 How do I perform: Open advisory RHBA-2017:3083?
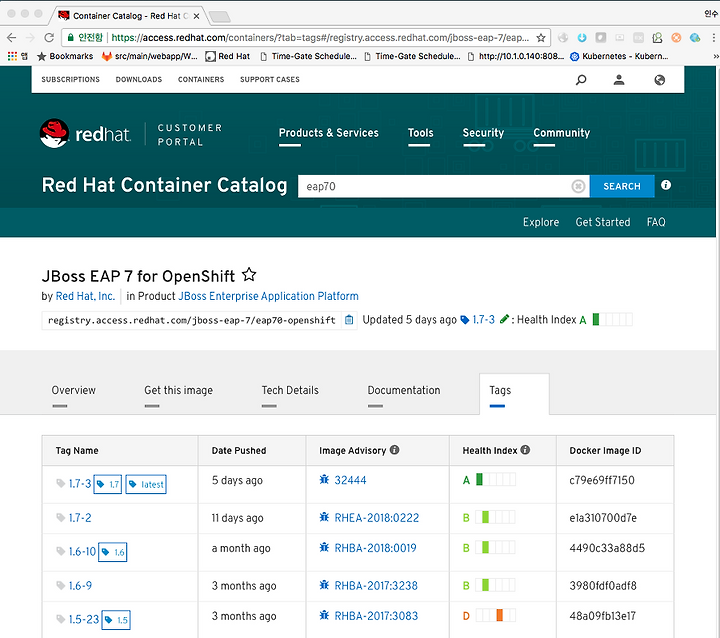(376, 615)
